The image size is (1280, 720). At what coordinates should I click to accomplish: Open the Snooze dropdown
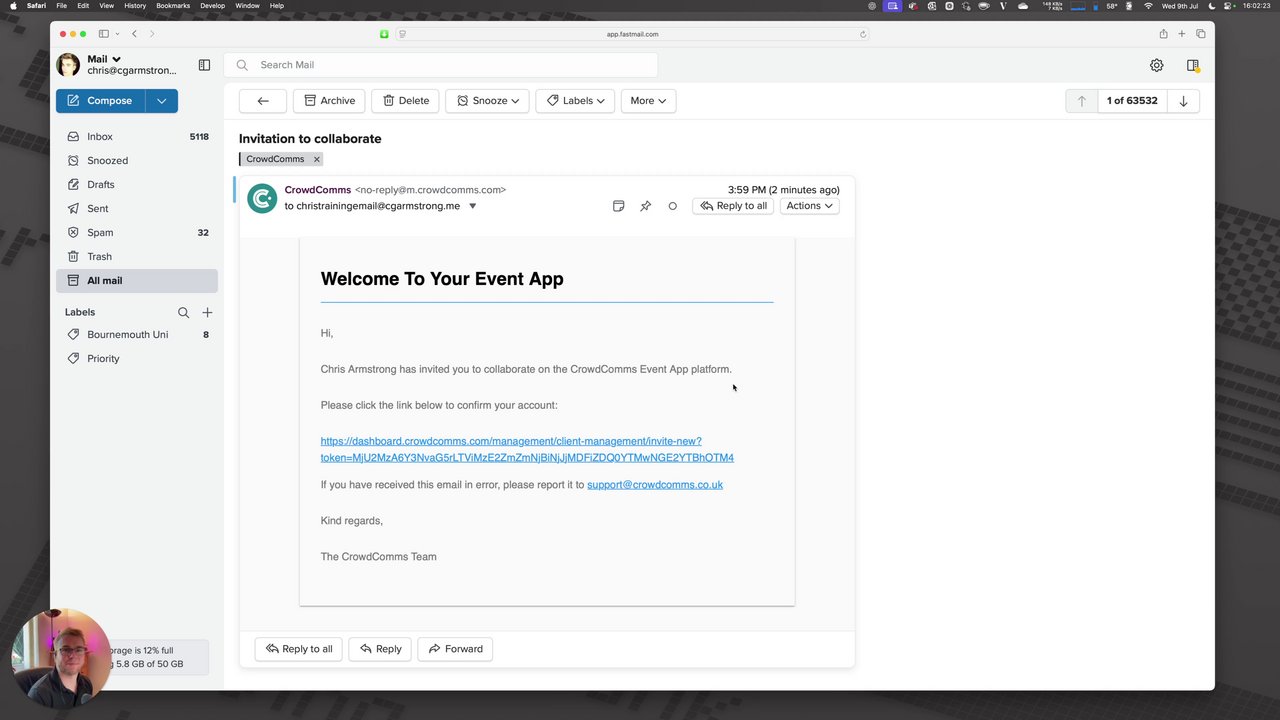pyautogui.click(x=488, y=101)
